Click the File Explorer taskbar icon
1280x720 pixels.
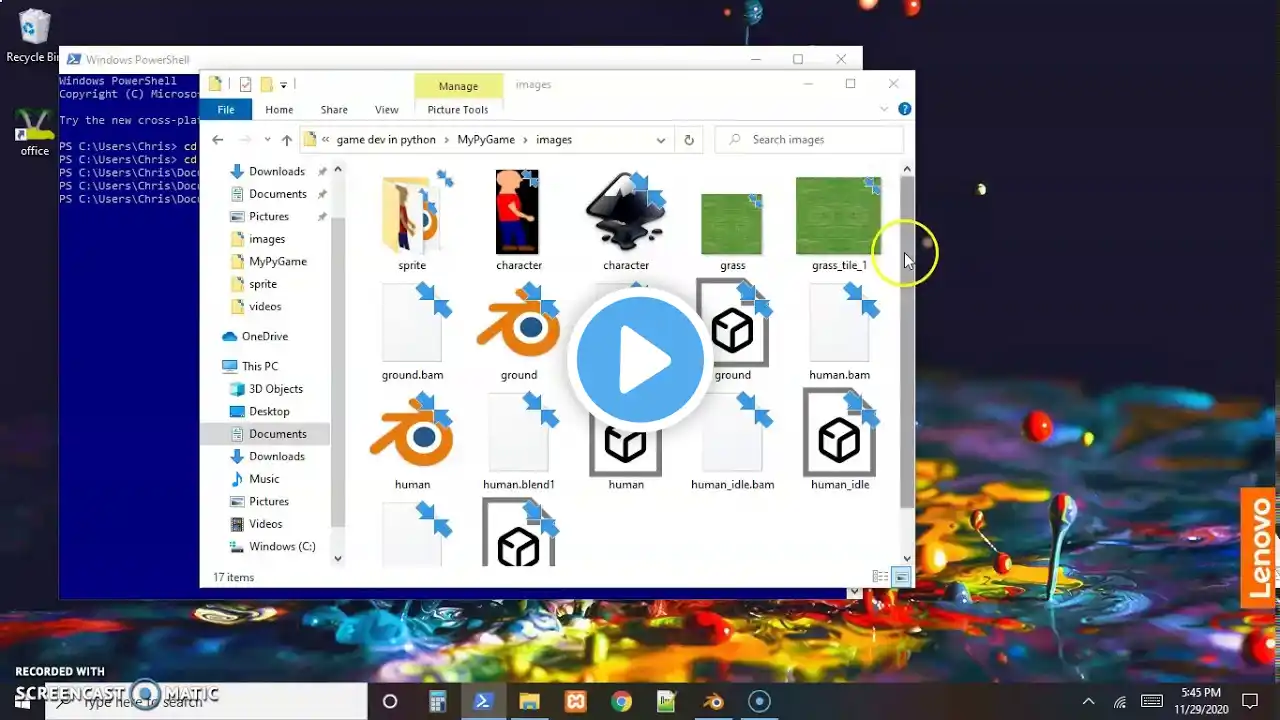coord(529,701)
